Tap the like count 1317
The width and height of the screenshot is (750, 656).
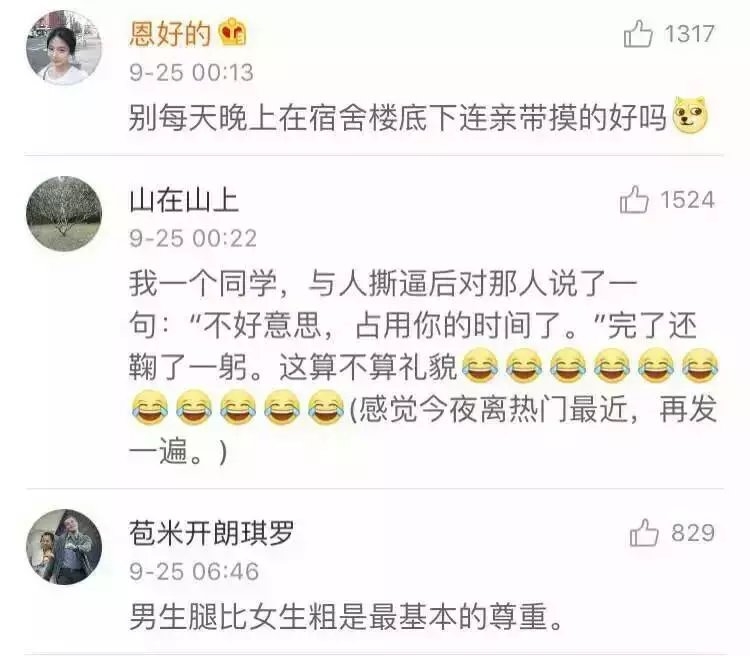click(689, 34)
